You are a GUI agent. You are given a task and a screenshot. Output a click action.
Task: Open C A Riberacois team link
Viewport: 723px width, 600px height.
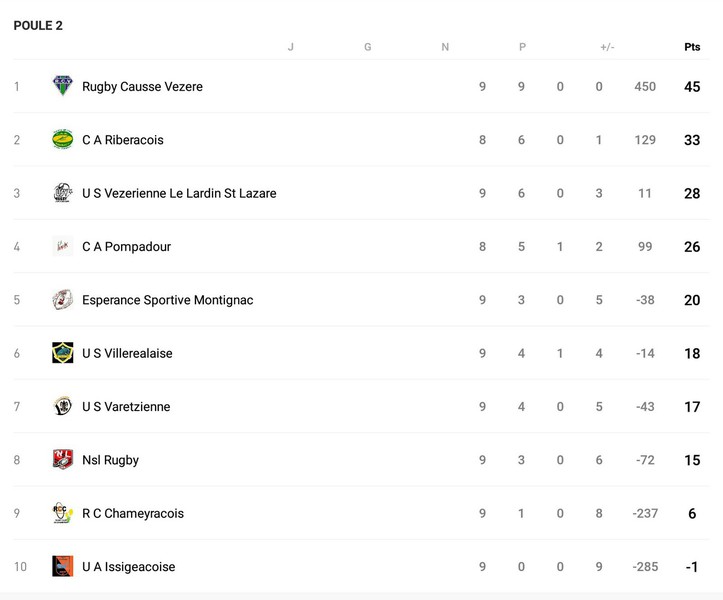pos(122,140)
